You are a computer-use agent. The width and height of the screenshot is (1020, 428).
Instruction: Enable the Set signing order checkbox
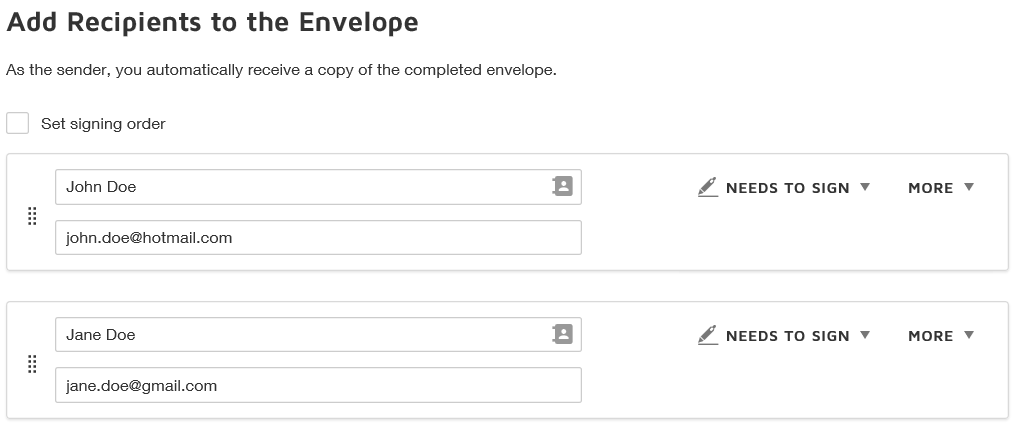17,123
